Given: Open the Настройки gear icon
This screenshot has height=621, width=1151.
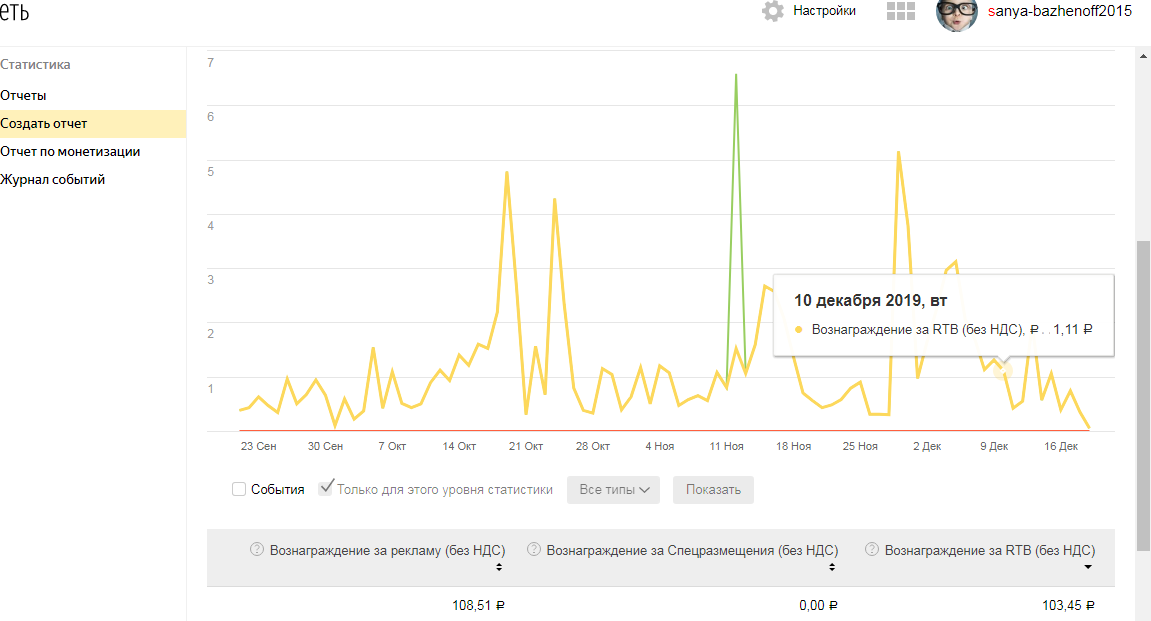Looking at the screenshot, I should (x=772, y=11).
